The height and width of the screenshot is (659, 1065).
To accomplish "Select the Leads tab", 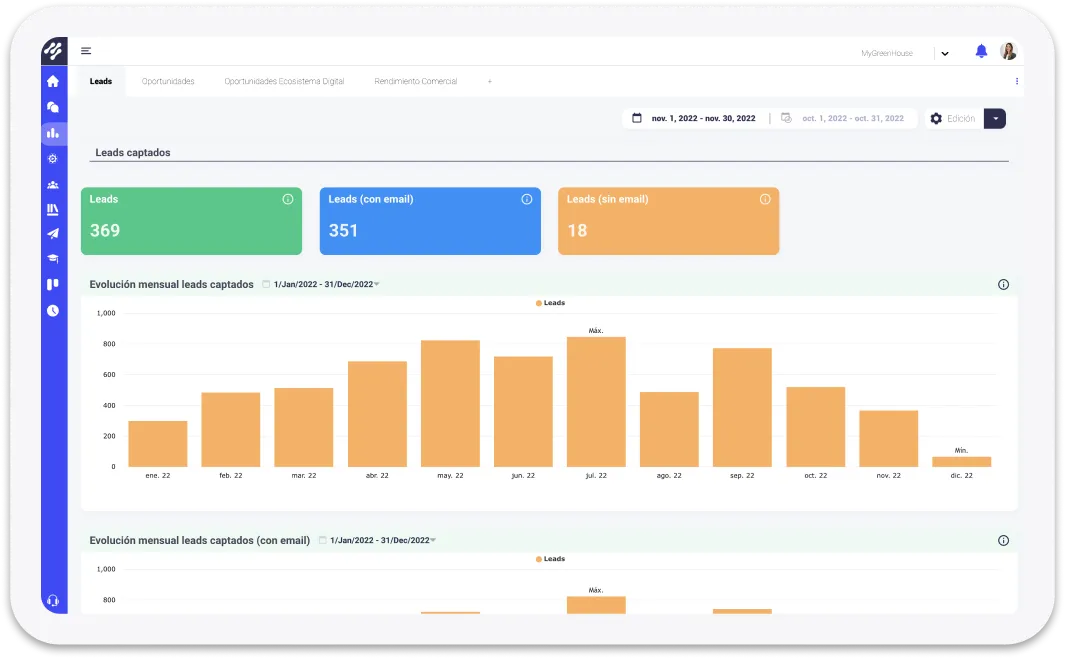I will click(x=101, y=82).
